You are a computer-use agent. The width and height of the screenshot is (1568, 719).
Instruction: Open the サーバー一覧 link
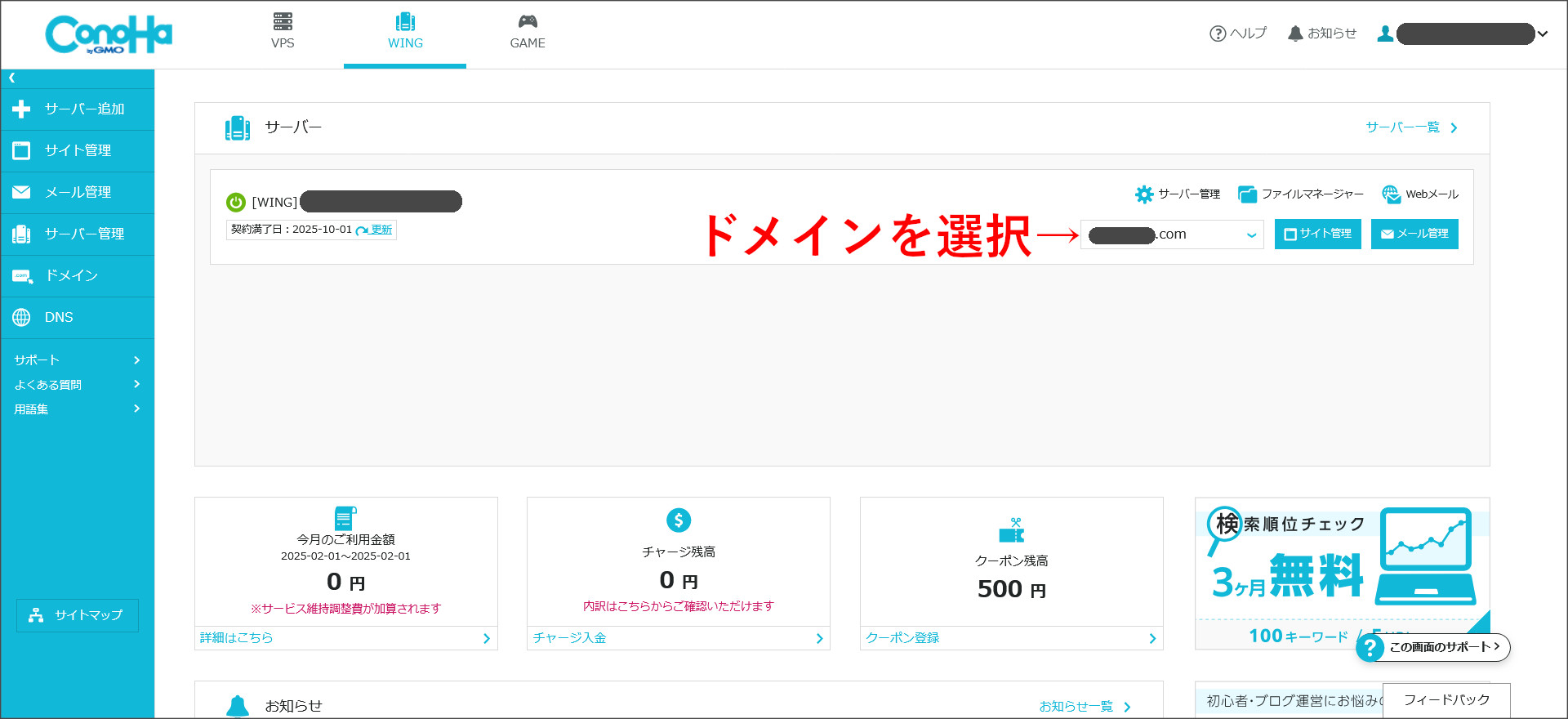(x=1410, y=127)
